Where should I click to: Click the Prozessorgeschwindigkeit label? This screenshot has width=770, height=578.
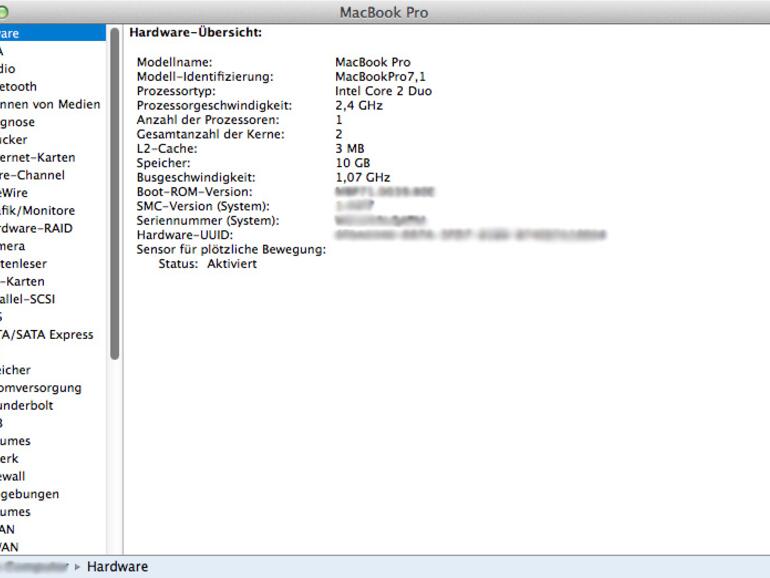point(214,106)
